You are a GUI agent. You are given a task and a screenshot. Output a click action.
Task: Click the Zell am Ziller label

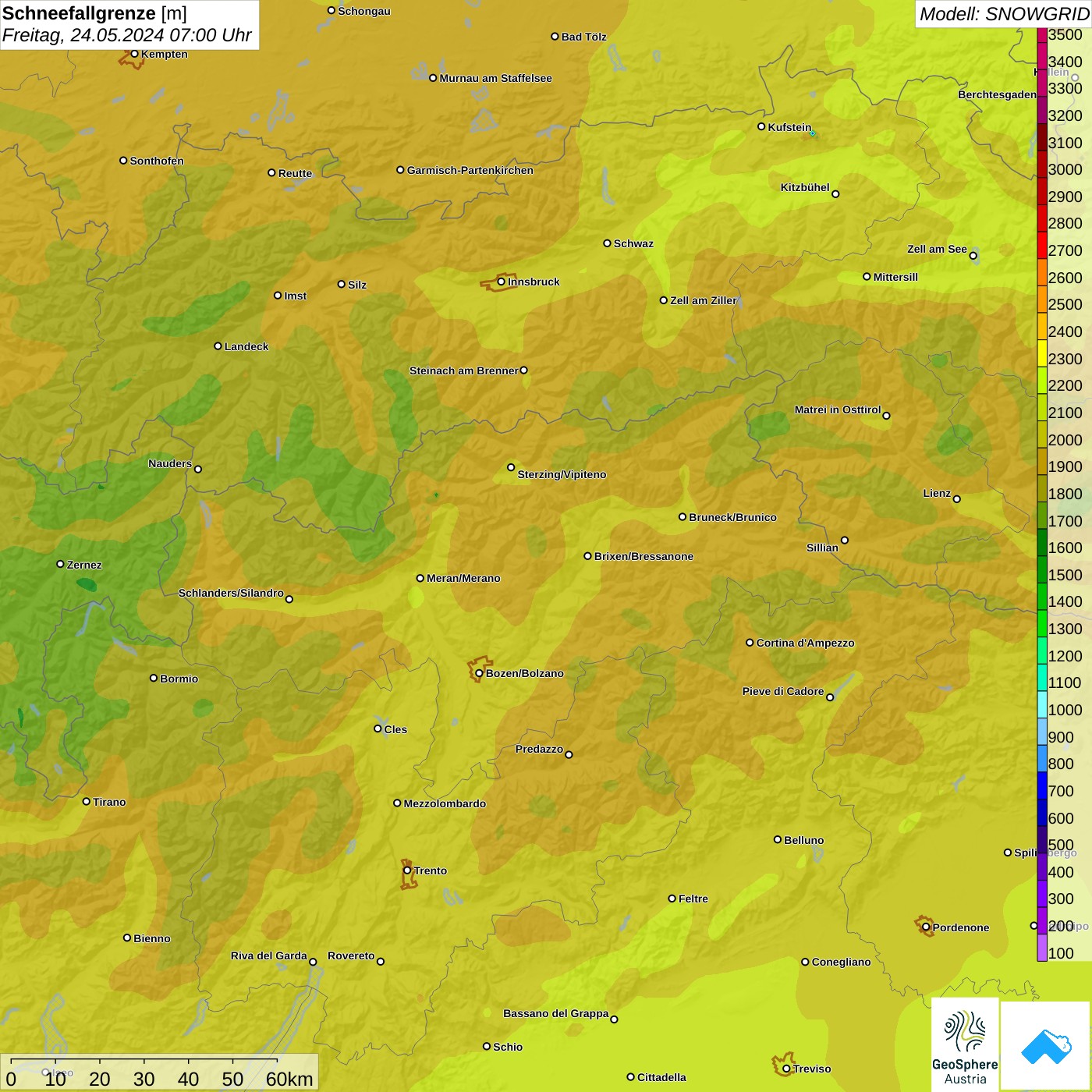704,300
